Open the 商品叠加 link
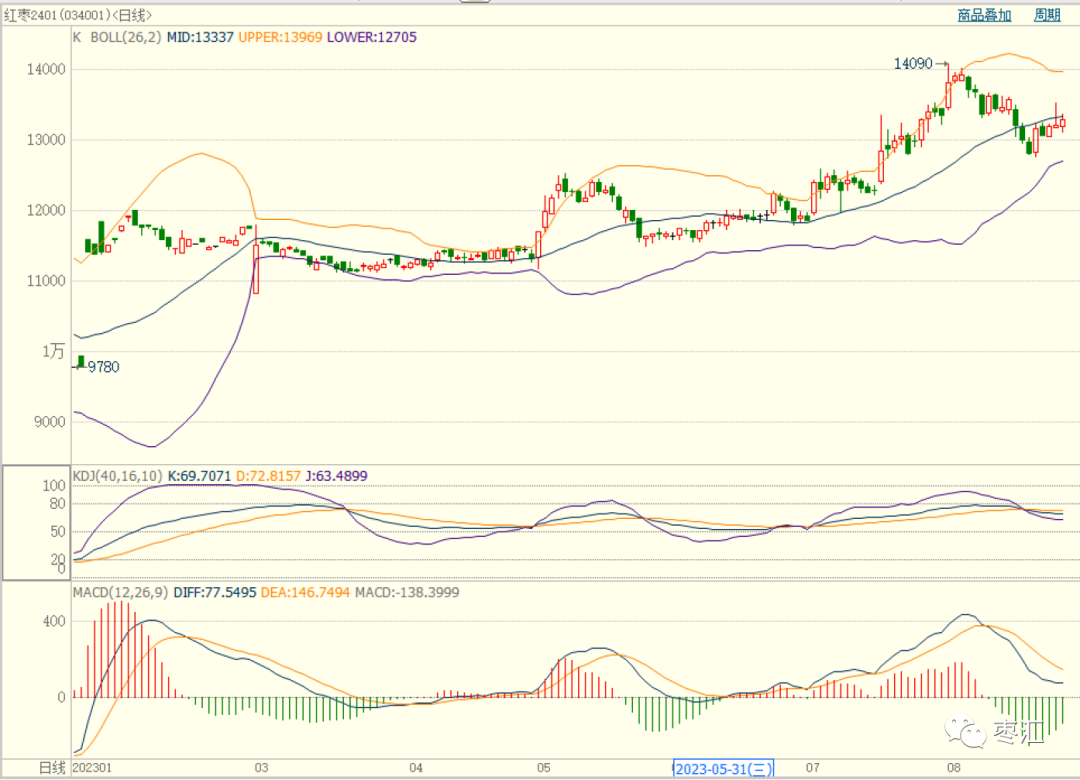 [984, 15]
